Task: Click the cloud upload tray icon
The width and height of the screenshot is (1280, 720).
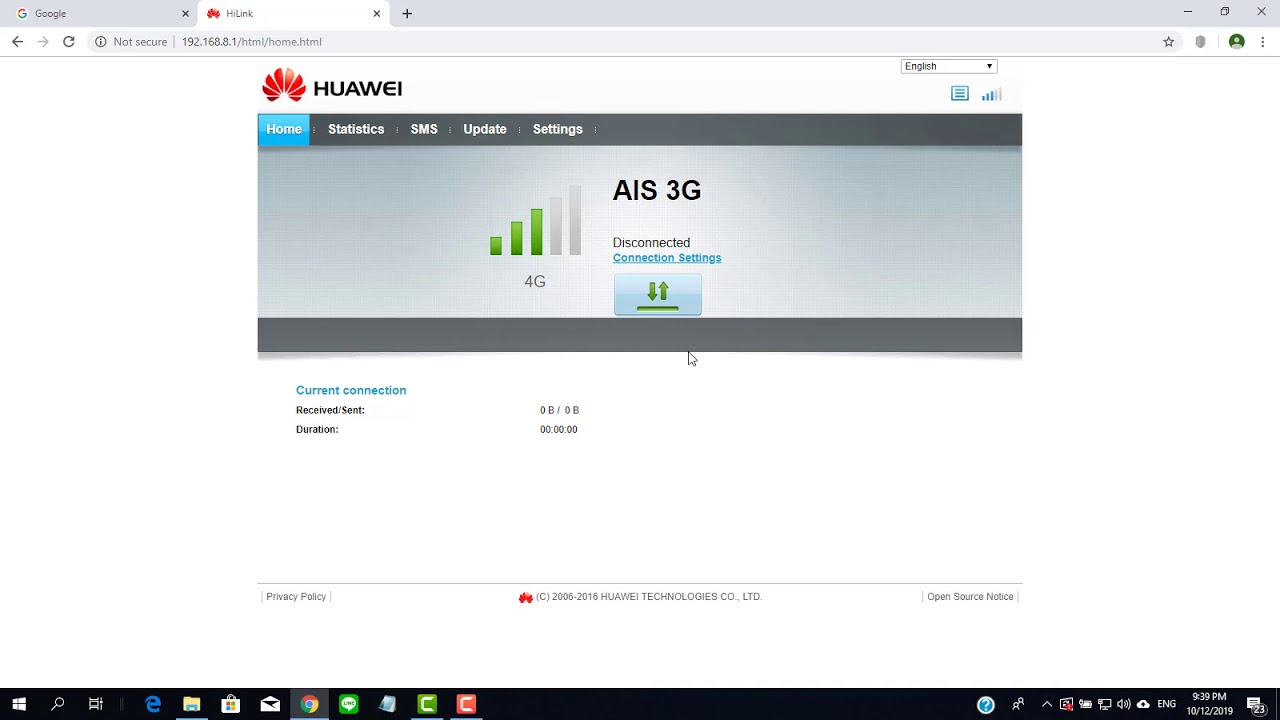Action: (x=1143, y=704)
